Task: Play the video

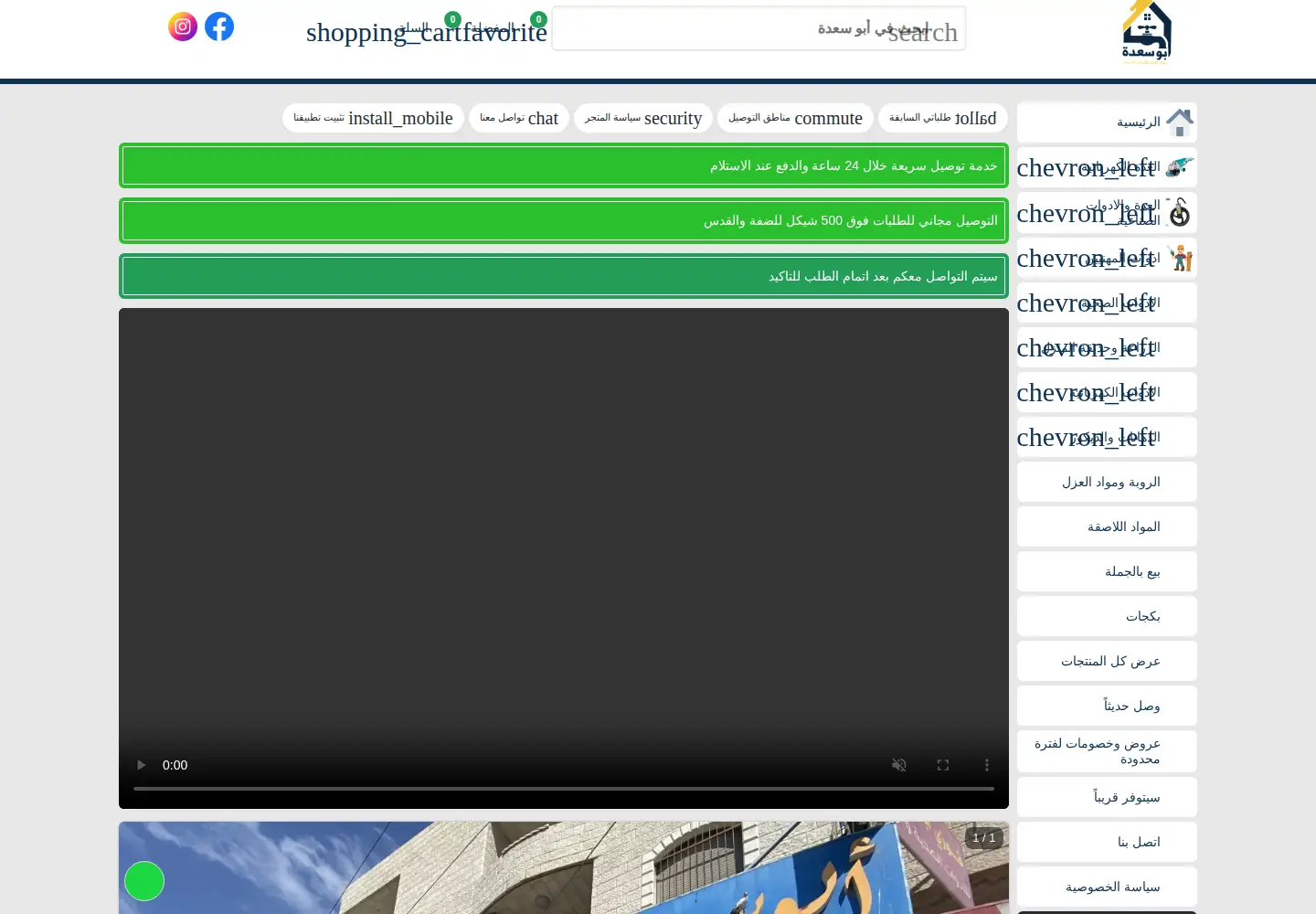Action: [x=141, y=765]
